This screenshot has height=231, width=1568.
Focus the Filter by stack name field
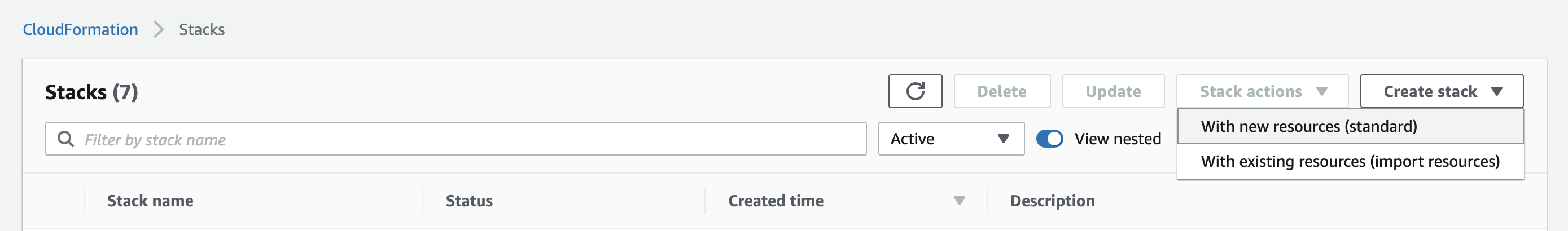(468, 139)
